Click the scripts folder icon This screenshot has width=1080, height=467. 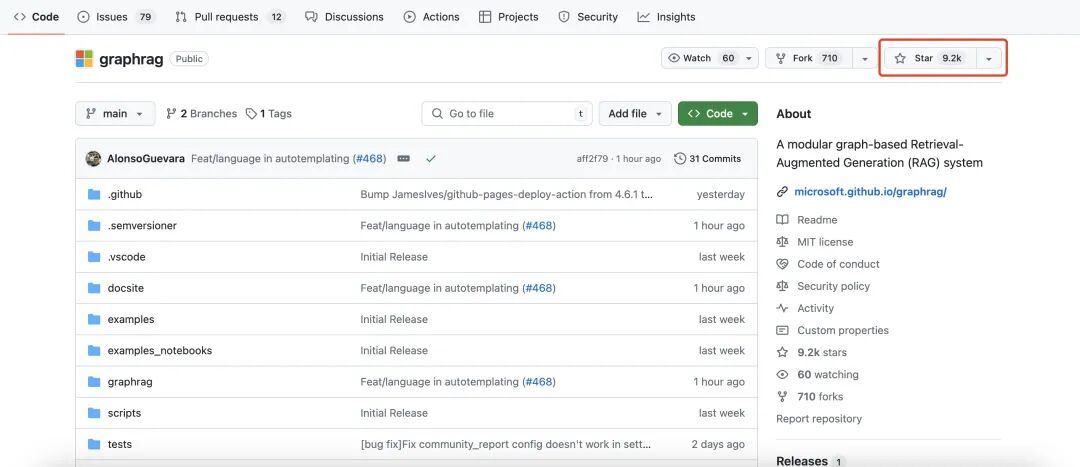click(94, 413)
